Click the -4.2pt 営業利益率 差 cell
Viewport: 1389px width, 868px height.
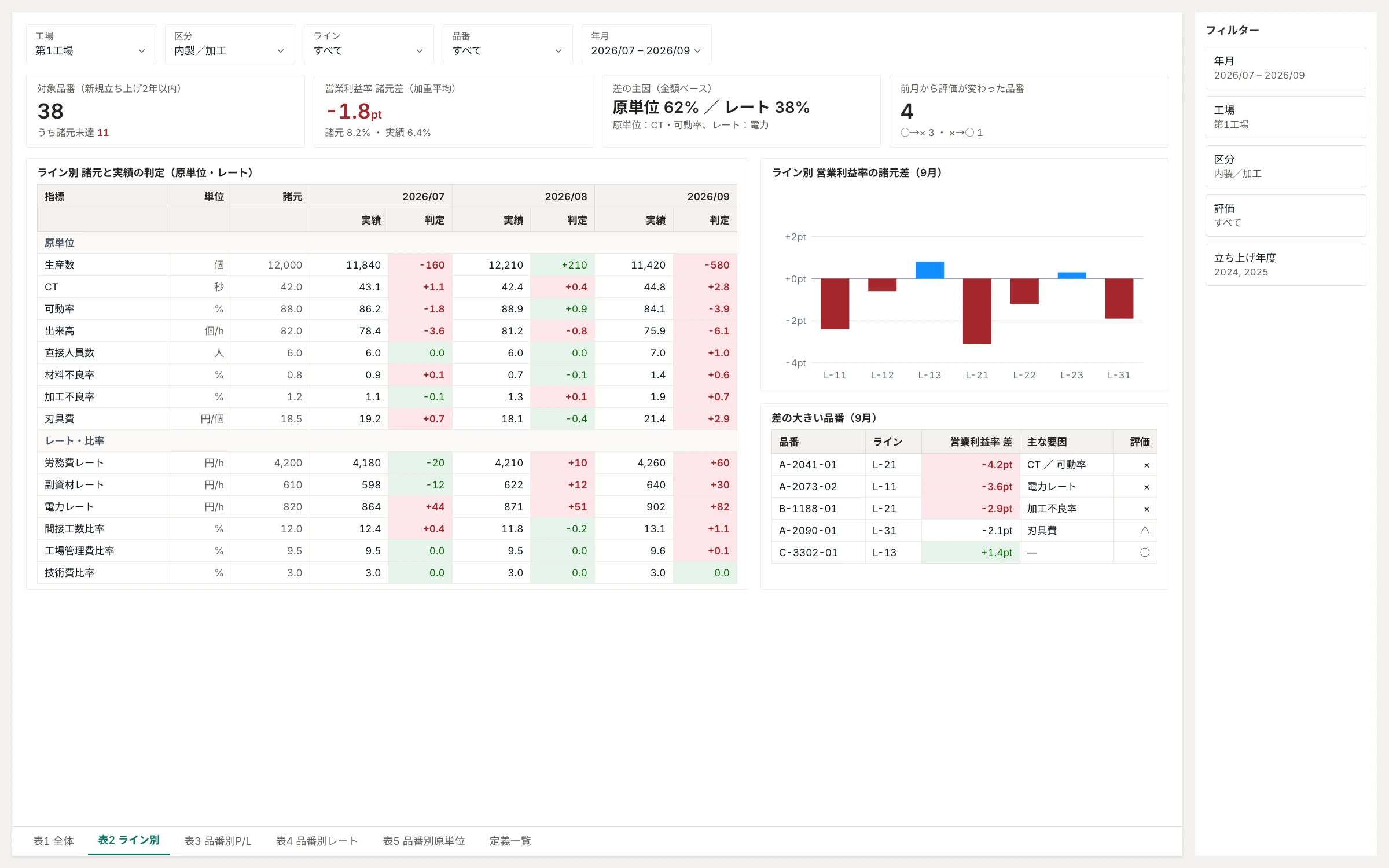(x=971, y=465)
